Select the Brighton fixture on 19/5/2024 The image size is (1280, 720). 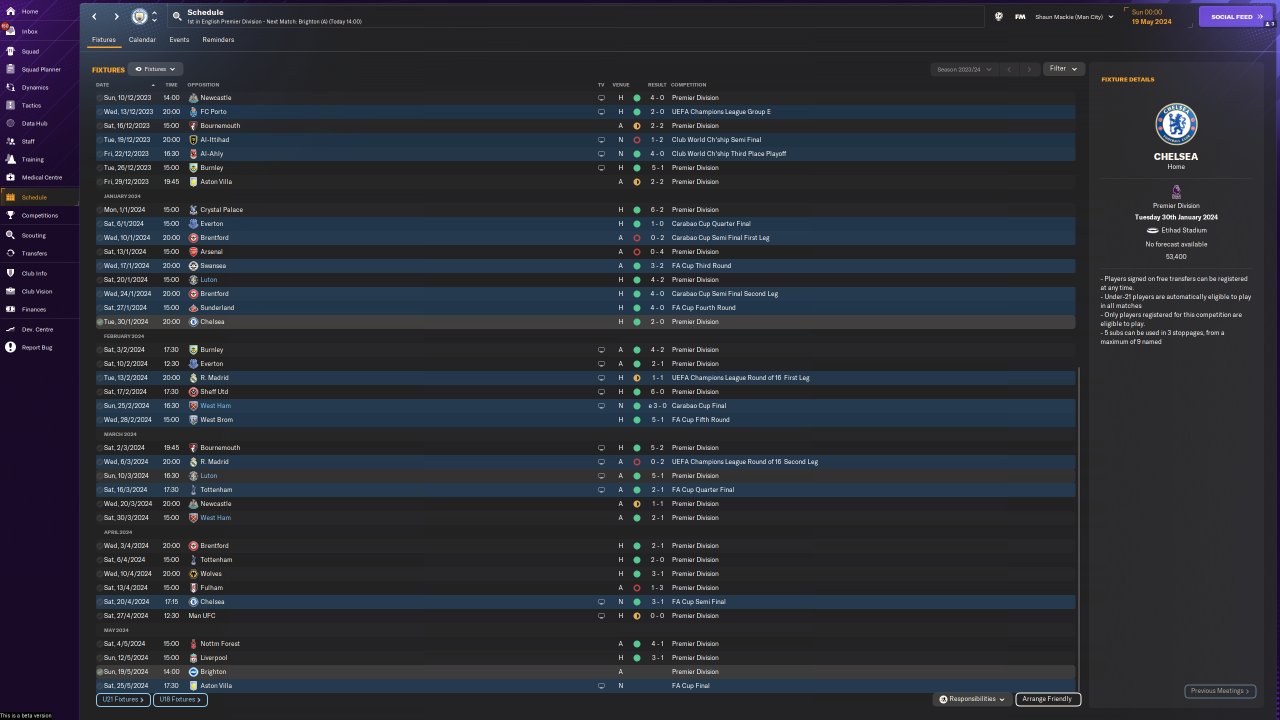click(586, 672)
